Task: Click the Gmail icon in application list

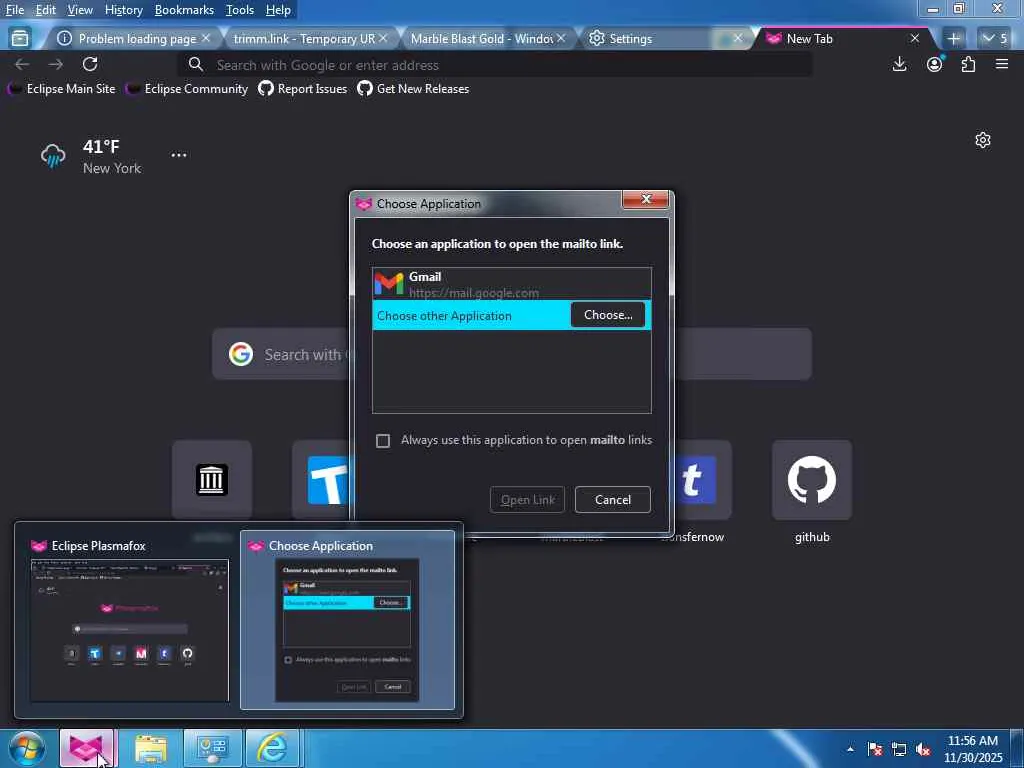Action: (x=389, y=284)
